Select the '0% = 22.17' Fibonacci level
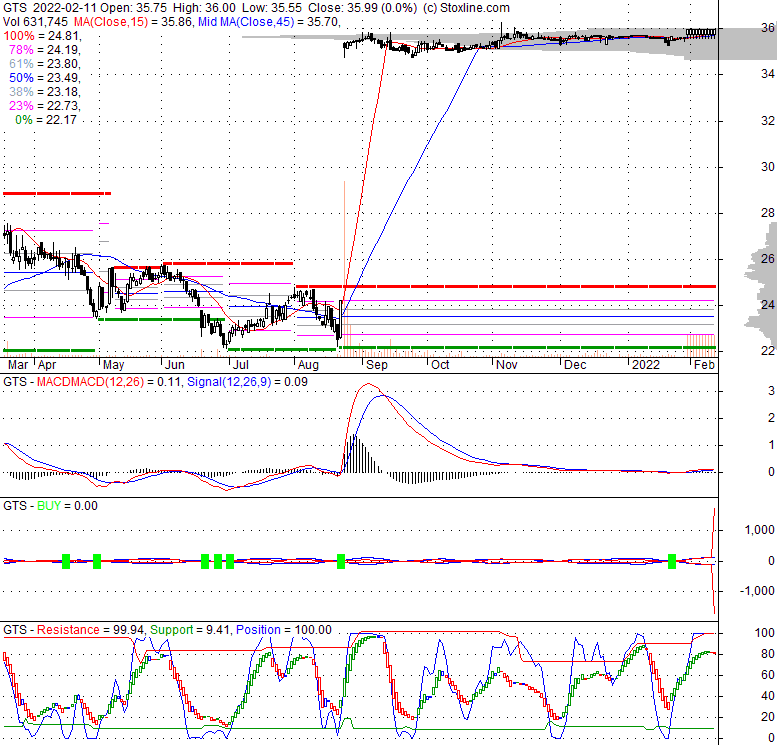The image size is (778, 746). [46, 120]
